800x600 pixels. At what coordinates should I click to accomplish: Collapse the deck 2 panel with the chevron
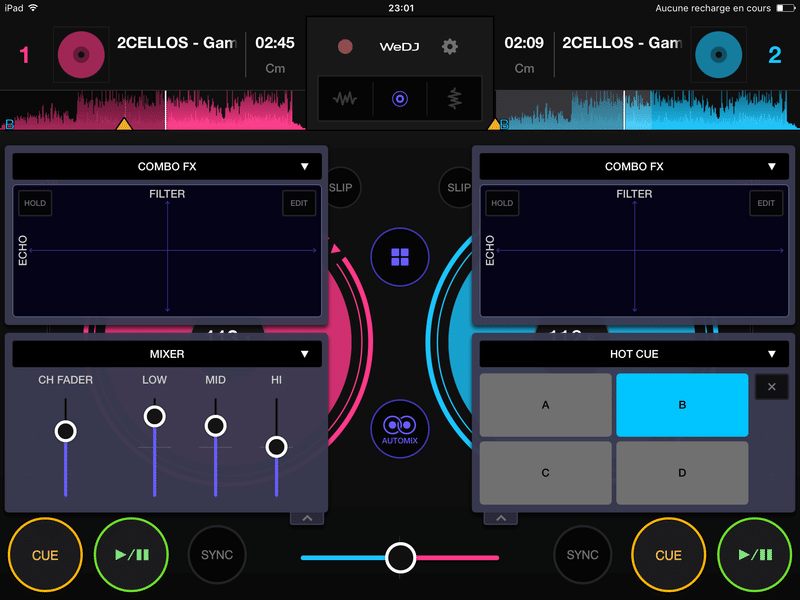pos(501,518)
